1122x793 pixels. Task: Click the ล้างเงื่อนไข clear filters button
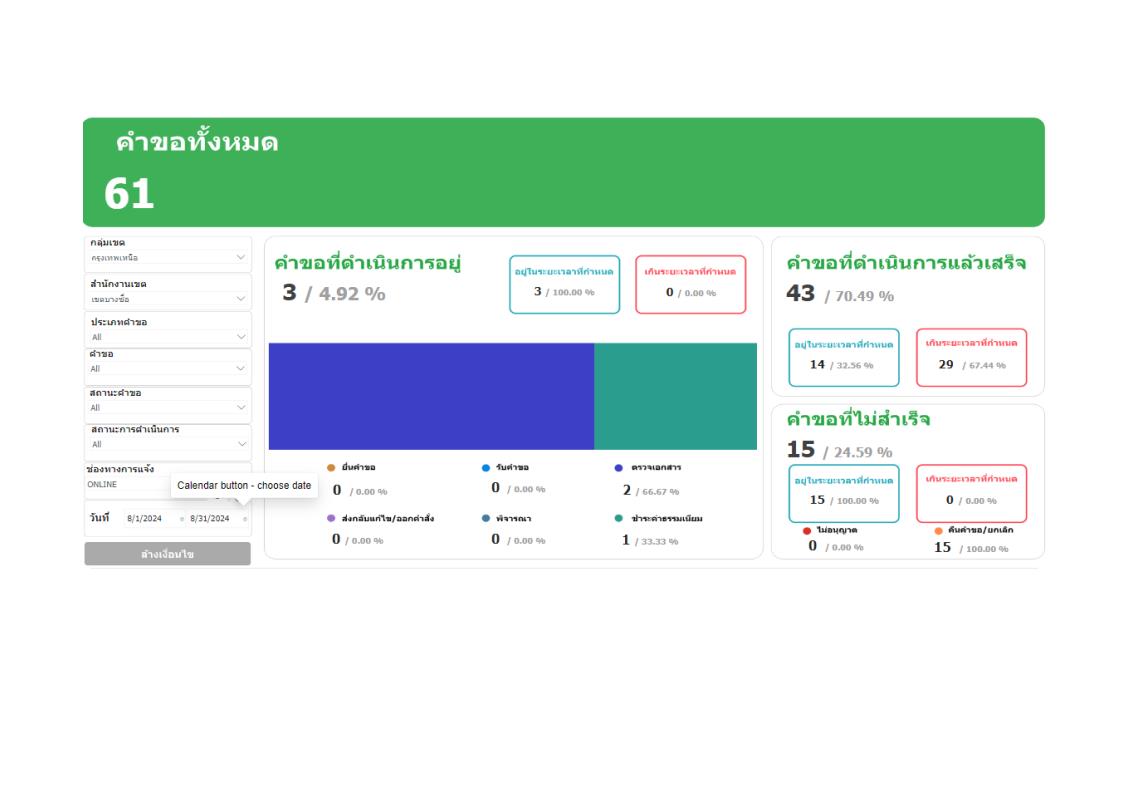click(x=167, y=554)
